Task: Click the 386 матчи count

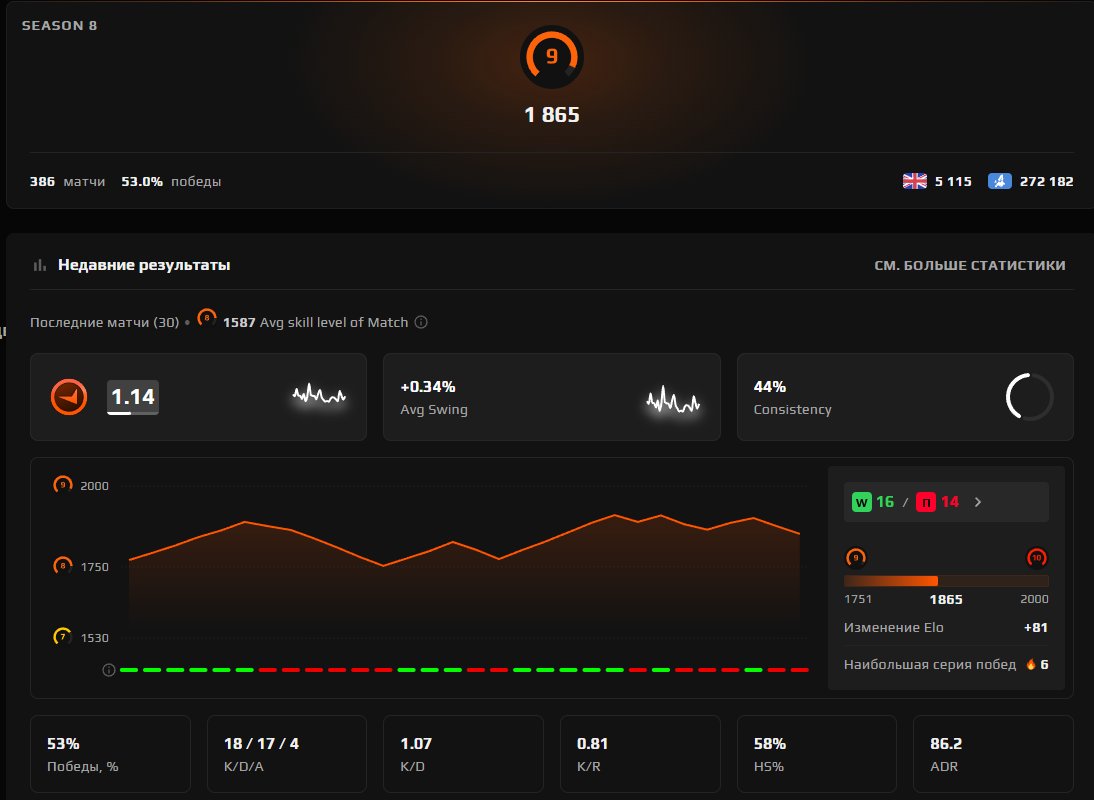Action: point(67,181)
